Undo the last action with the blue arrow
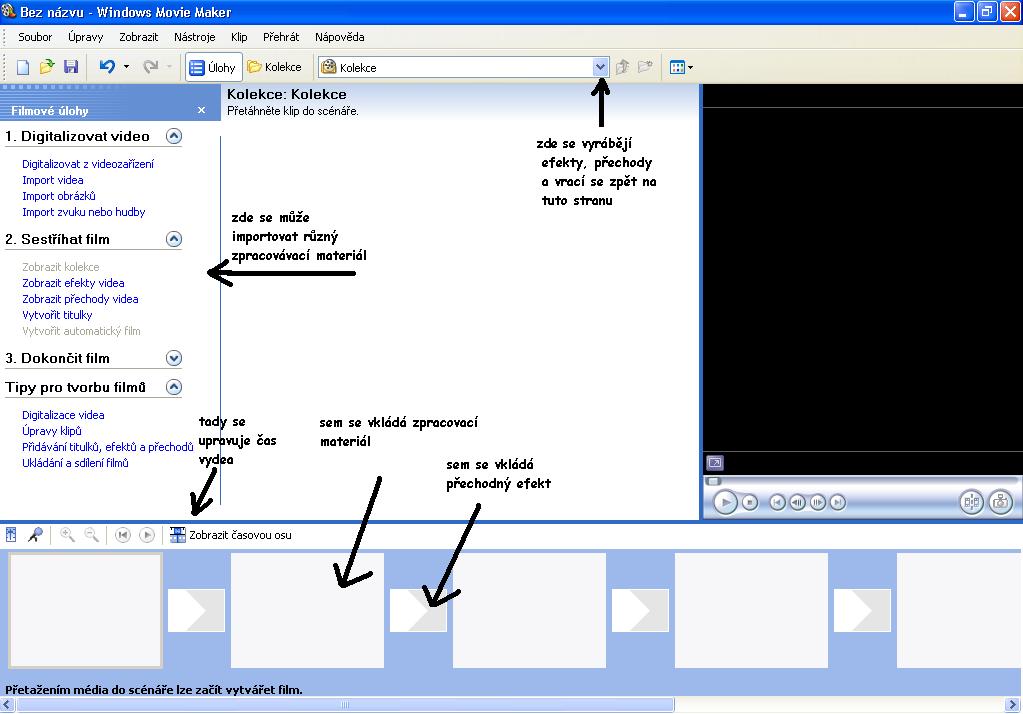Screen dimensions: 1023x714 click(107, 67)
